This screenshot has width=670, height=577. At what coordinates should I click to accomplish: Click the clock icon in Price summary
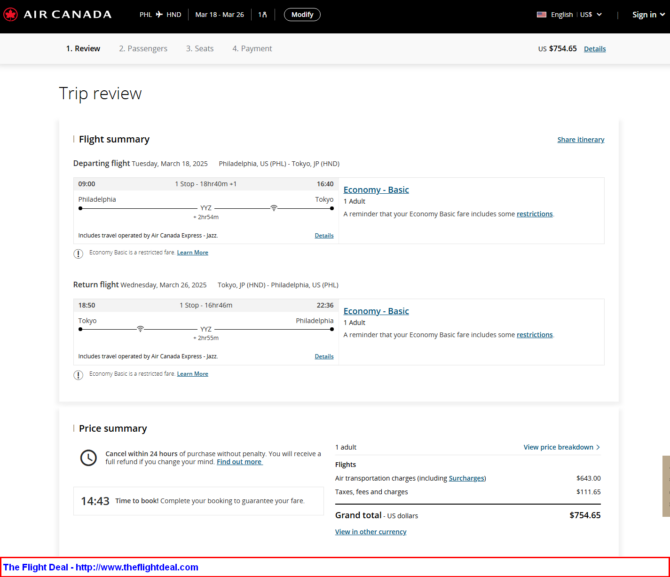coord(88,458)
